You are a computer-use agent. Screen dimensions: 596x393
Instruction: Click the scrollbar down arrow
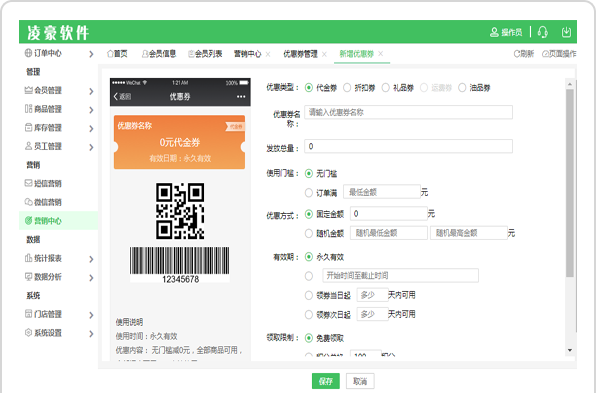click(x=569, y=350)
